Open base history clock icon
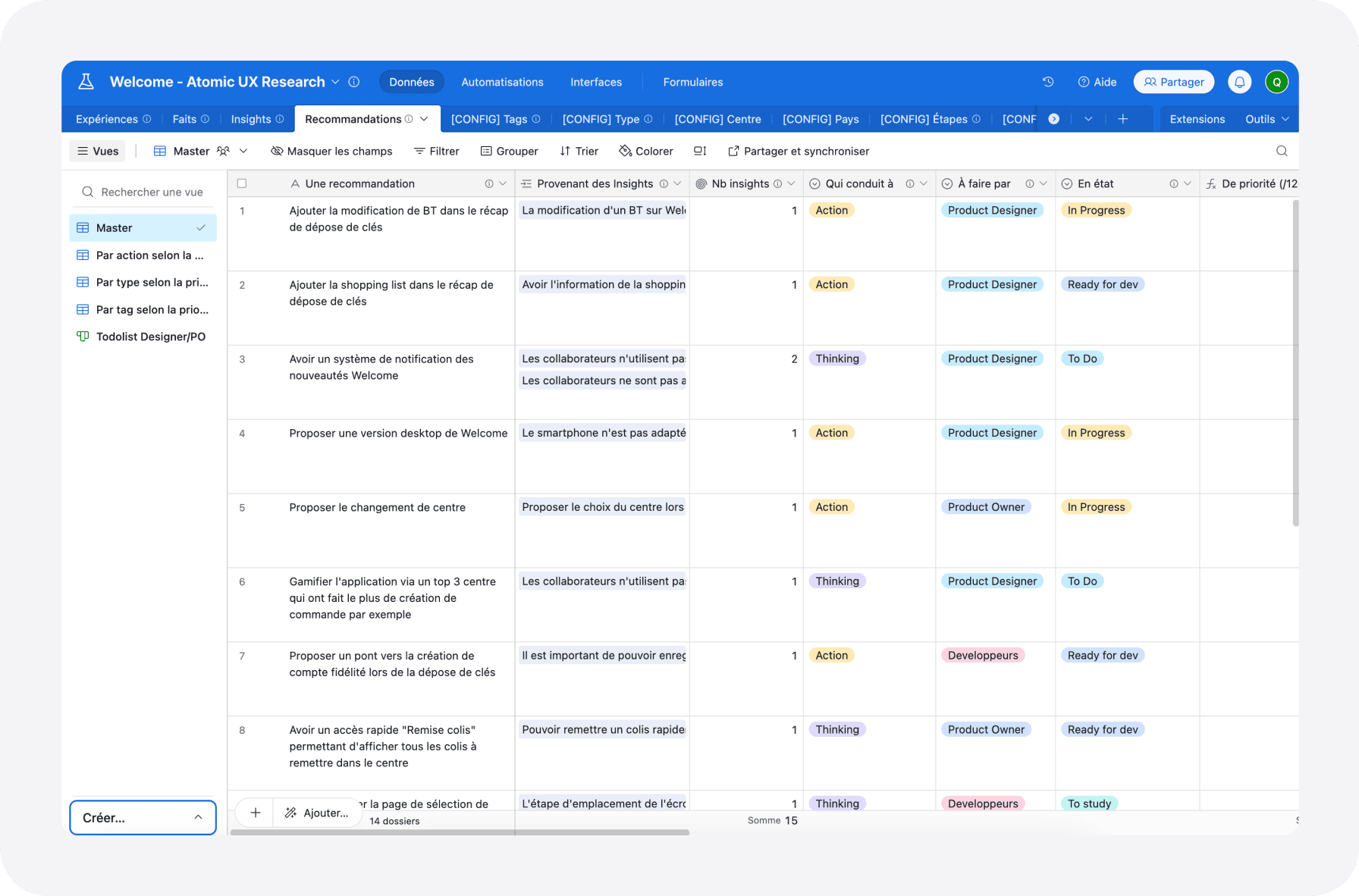The height and width of the screenshot is (896, 1359). [x=1048, y=82]
